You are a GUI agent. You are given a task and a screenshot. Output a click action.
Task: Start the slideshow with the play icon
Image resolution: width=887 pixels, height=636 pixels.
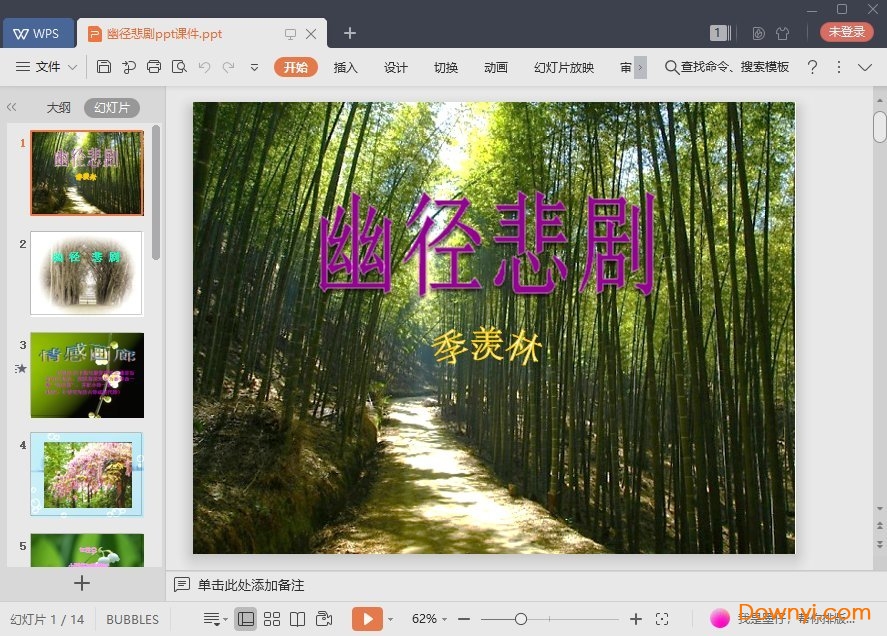point(369,618)
